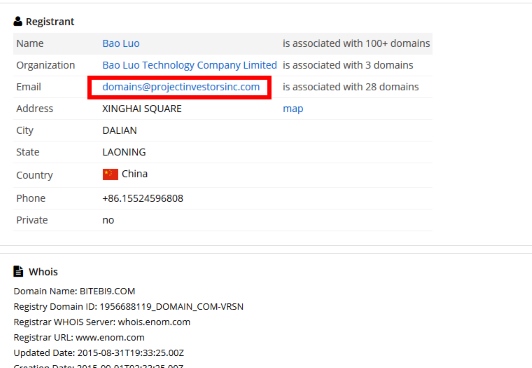Click the Registrant person icon
This screenshot has width=532, height=368.
18,21
